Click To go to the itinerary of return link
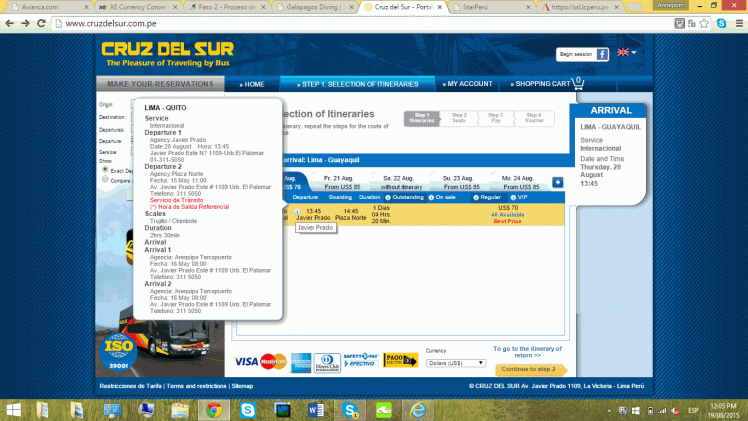748x421 pixels. point(527,352)
